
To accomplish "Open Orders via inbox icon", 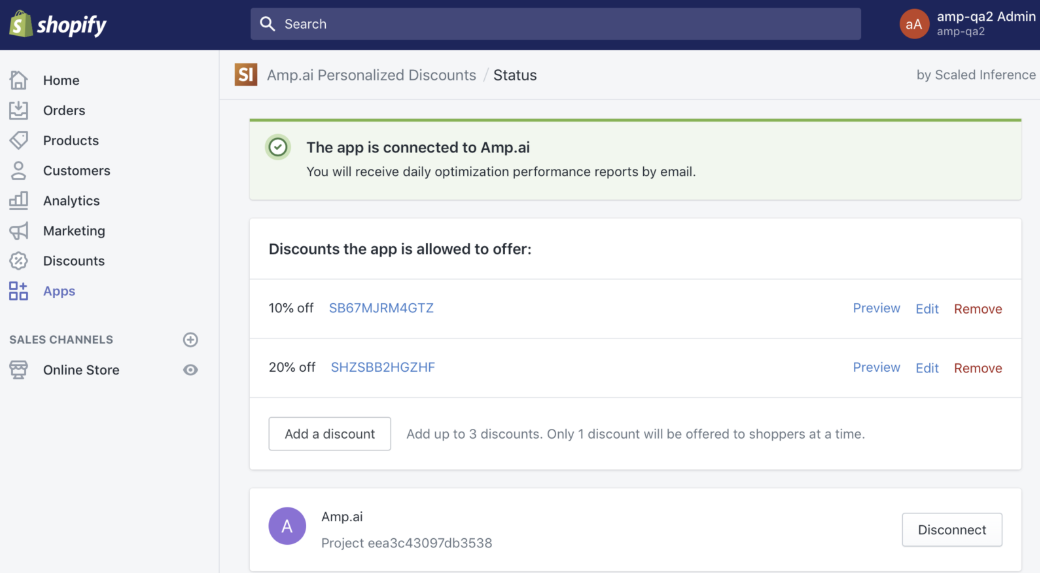I will click(x=19, y=110).
